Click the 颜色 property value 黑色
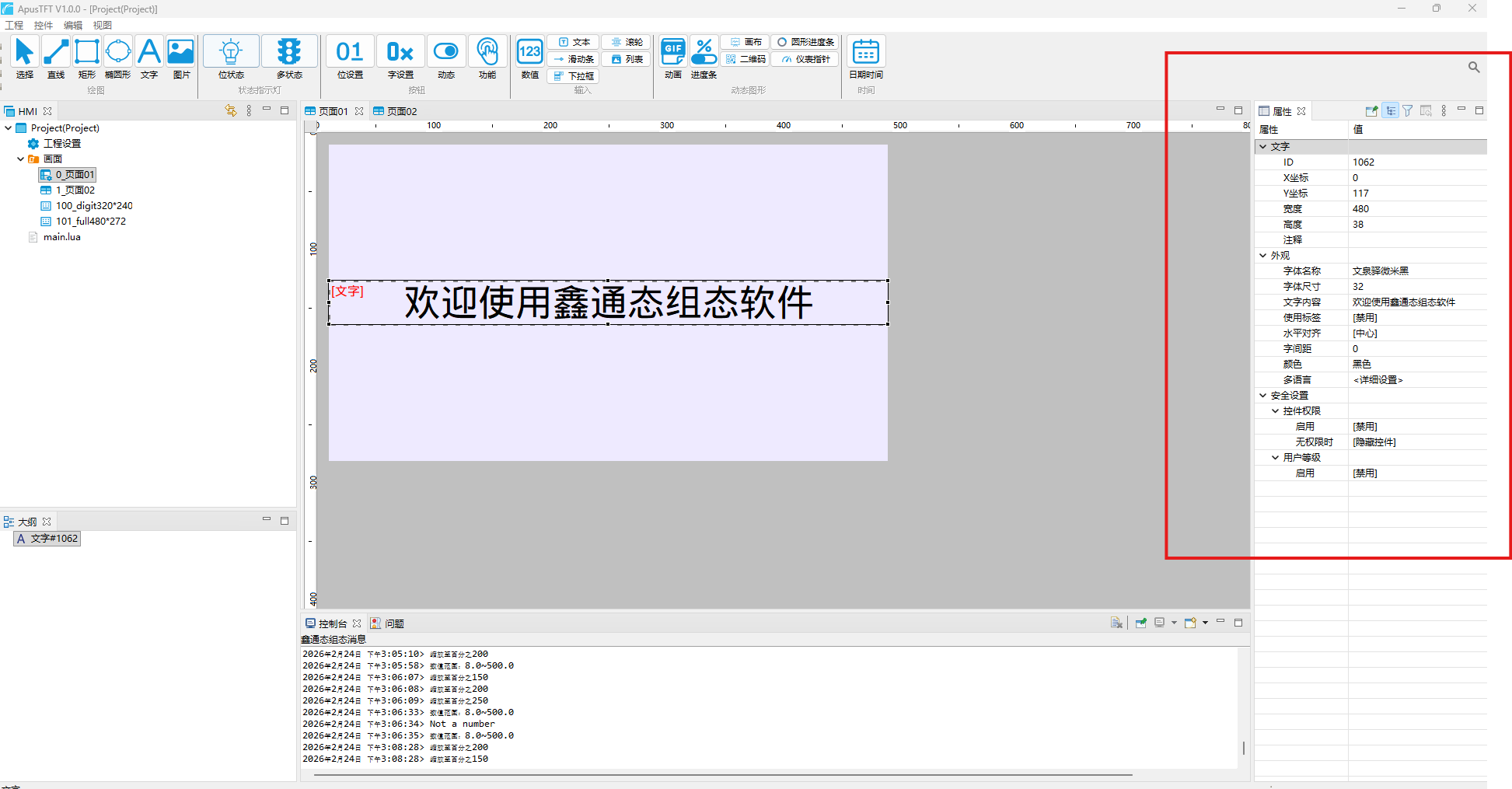 (1362, 365)
